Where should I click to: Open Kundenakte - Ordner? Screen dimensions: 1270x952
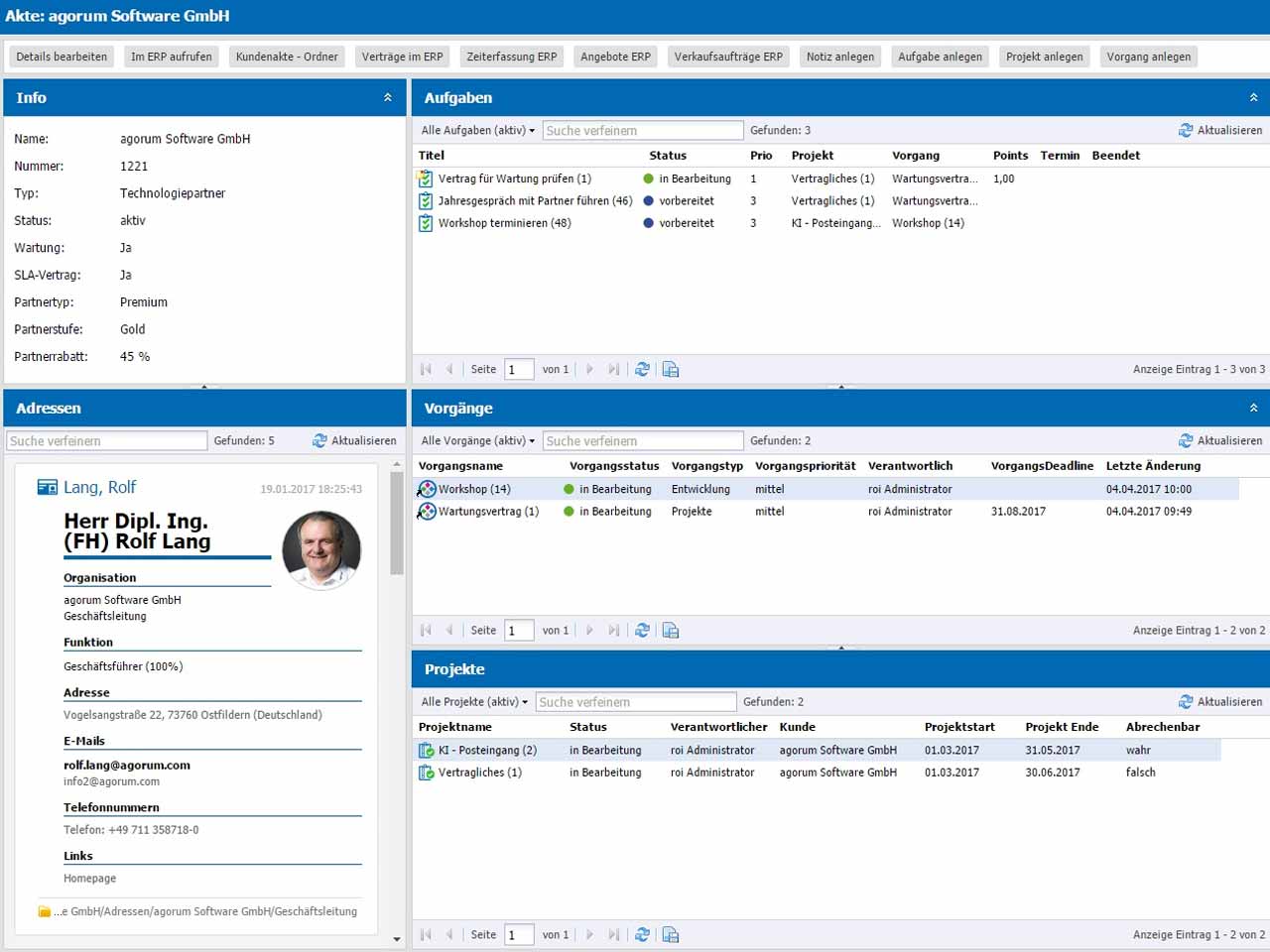tap(287, 57)
